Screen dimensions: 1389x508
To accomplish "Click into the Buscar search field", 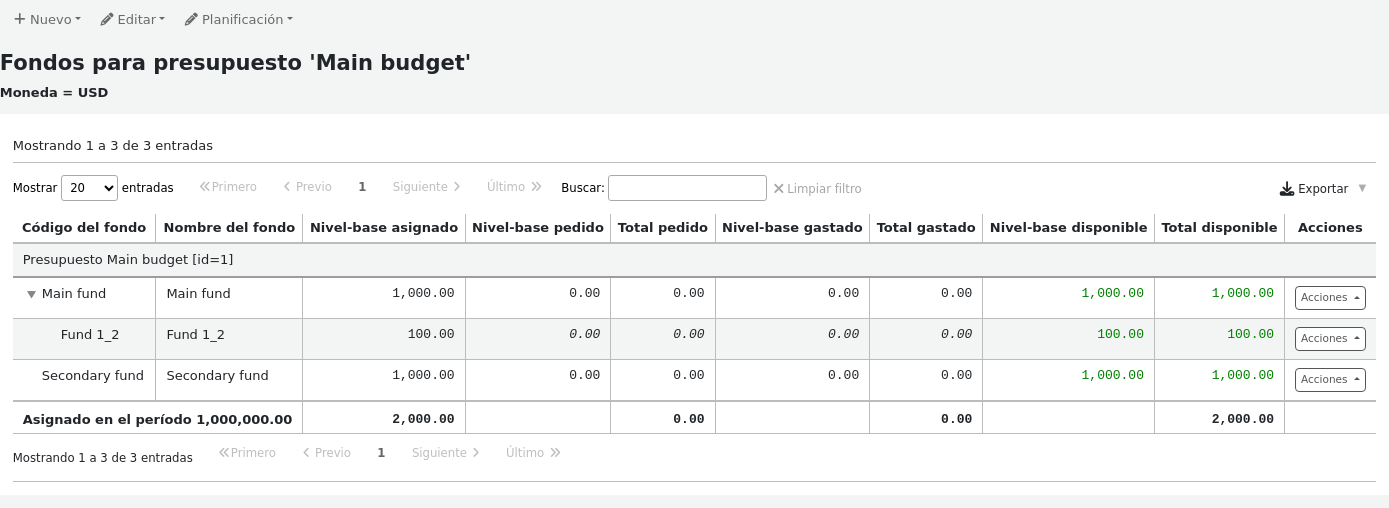I will (687, 188).
